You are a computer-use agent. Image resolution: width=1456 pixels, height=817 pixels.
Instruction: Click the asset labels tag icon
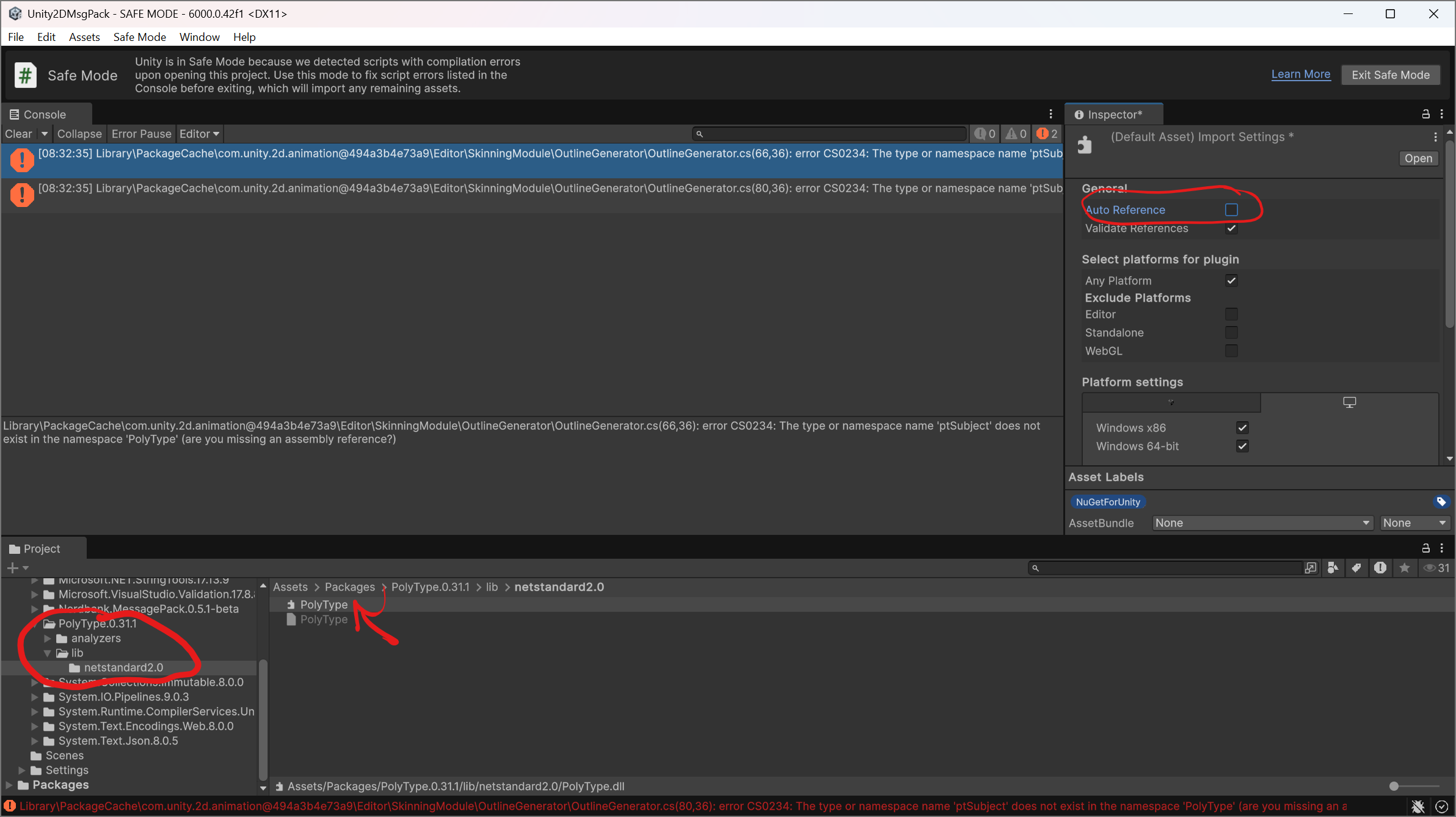pos(1441,501)
